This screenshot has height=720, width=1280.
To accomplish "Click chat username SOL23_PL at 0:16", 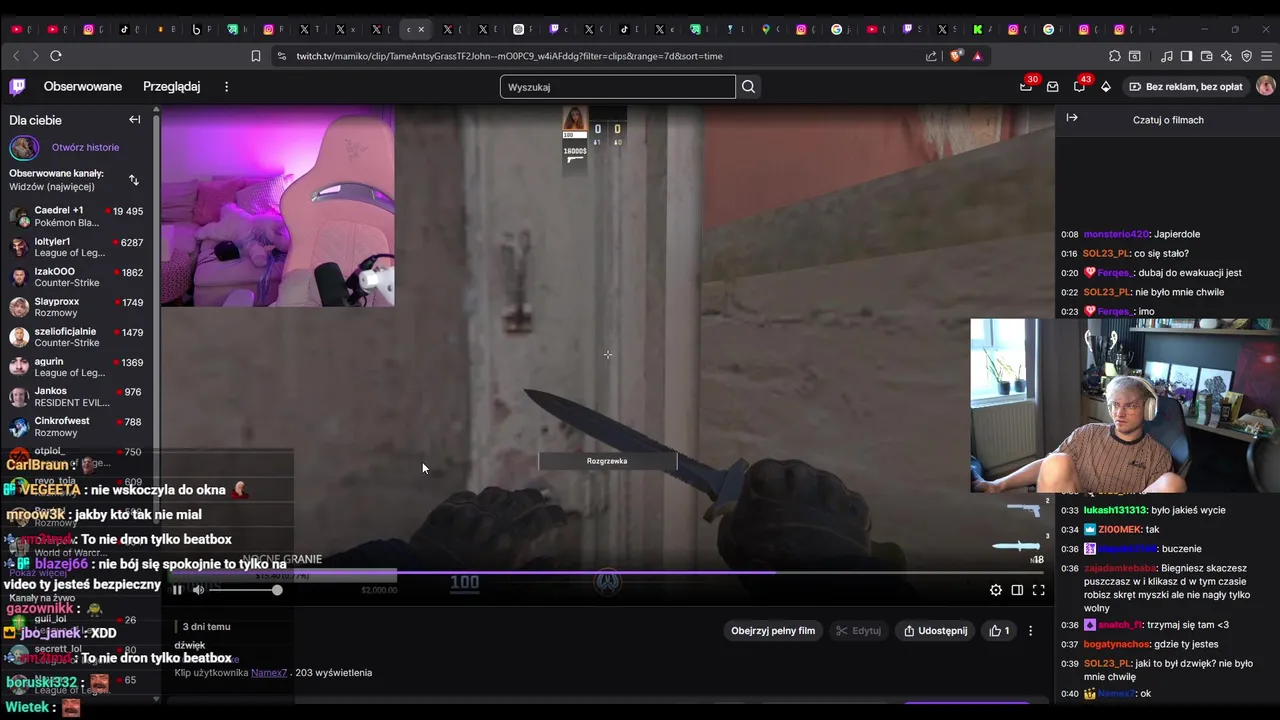I will tap(1106, 253).
